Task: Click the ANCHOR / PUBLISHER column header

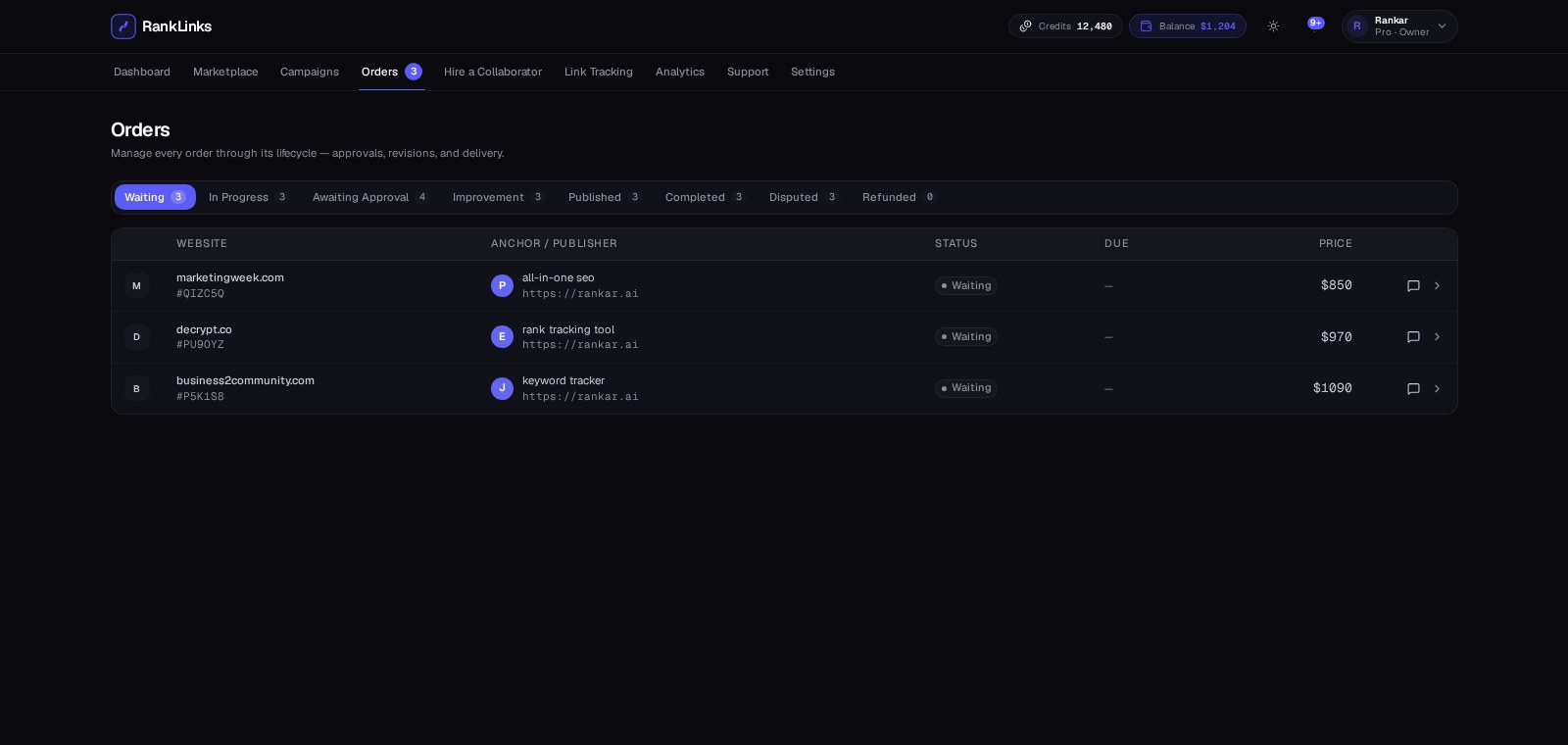Action: pyautogui.click(x=554, y=243)
